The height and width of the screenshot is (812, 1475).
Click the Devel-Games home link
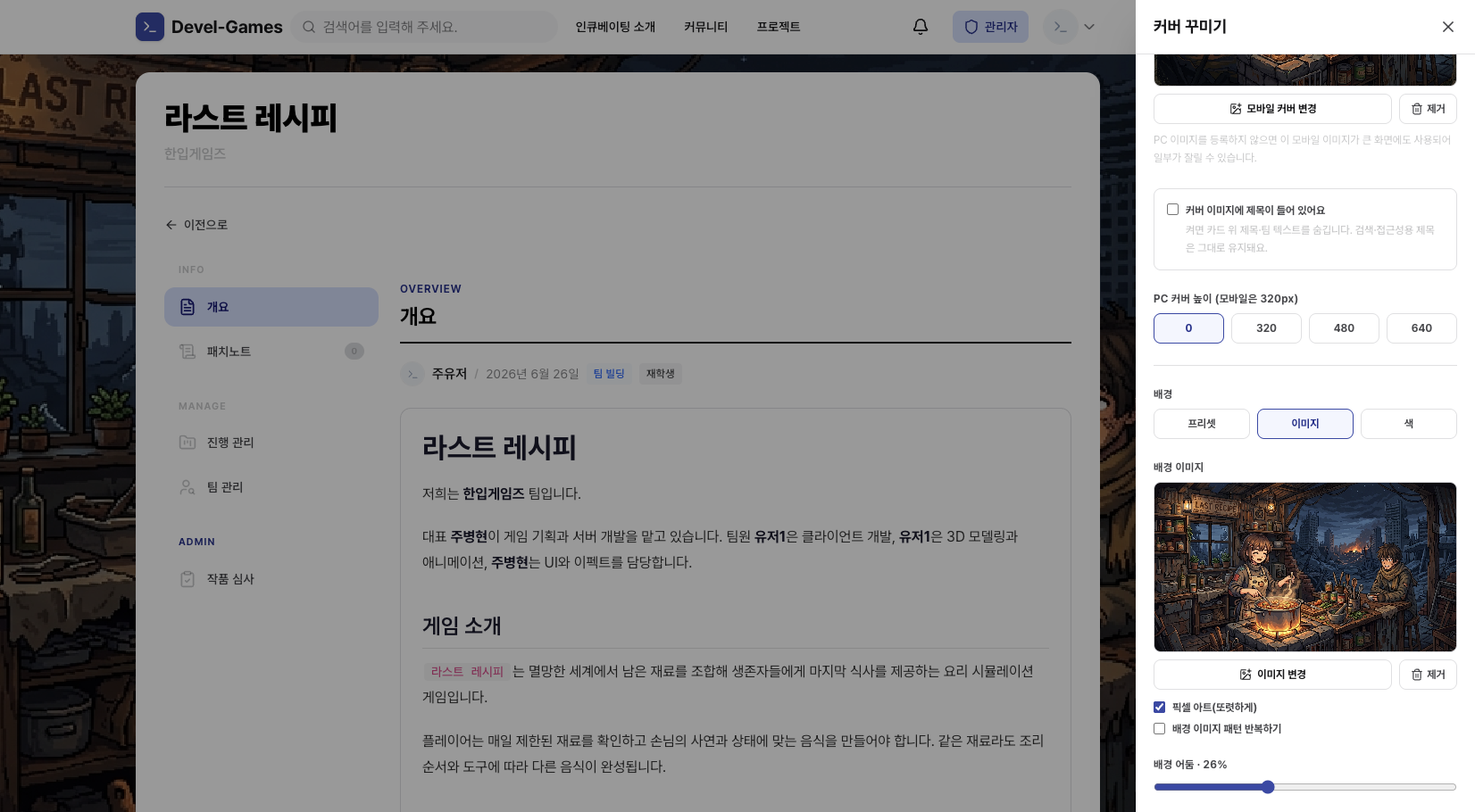click(209, 27)
